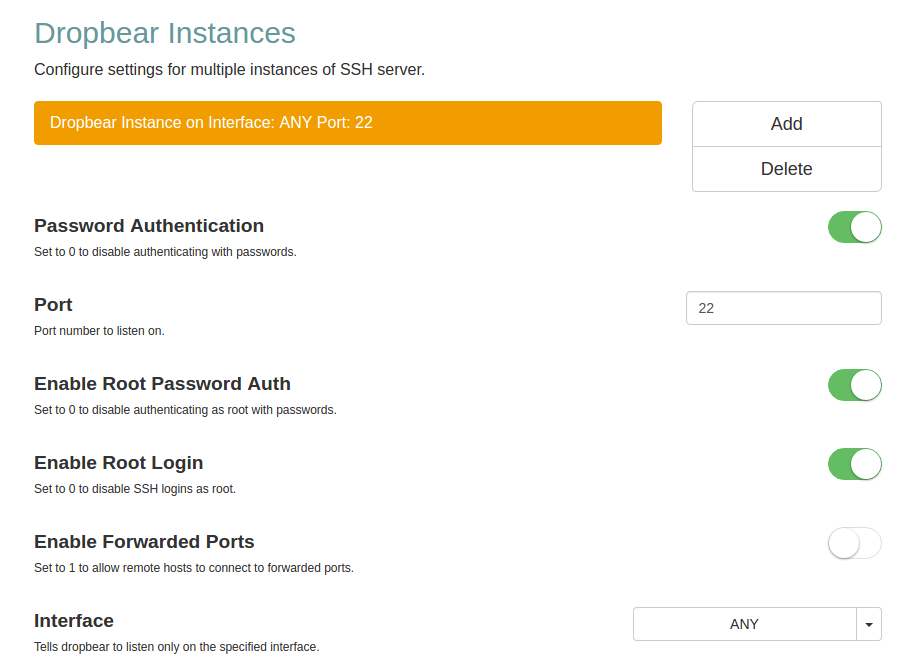Click the 'Configure settings for multiple instances' text
The width and height of the screenshot is (916, 665).
pos(229,70)
